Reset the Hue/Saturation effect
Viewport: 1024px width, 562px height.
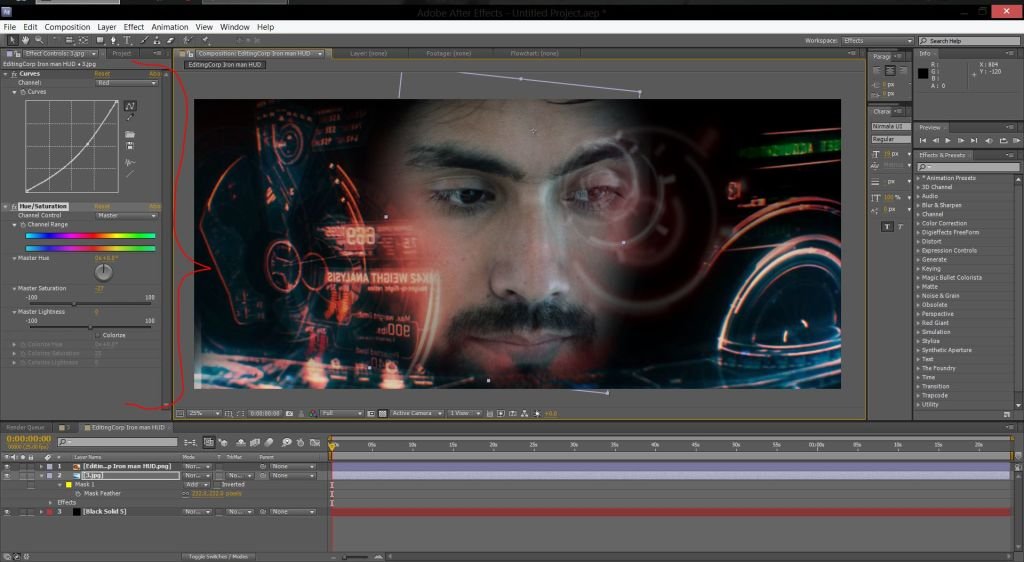(x=102, y=206)
